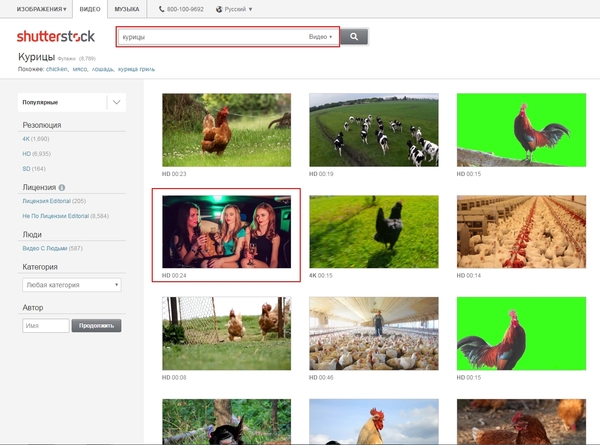
Task: Switch to the Видео tab
Action: pos(90,9)
